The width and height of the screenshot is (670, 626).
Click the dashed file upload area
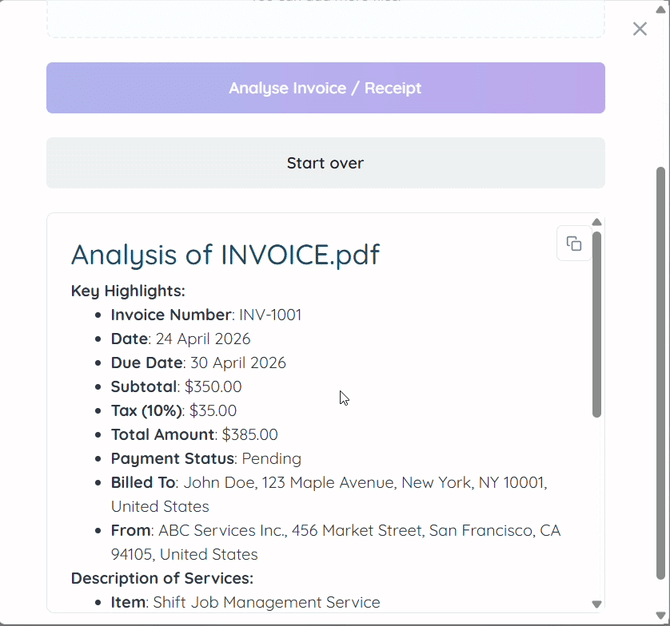[x=325, y=18]
